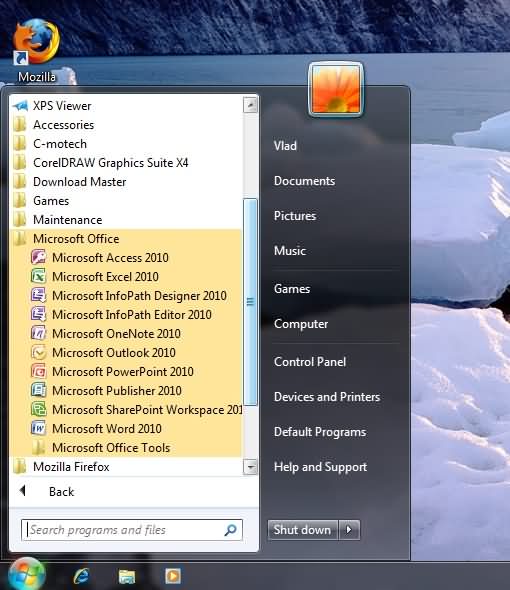
Task: Focus the Search programs and files box
Action: pos(132,530)
